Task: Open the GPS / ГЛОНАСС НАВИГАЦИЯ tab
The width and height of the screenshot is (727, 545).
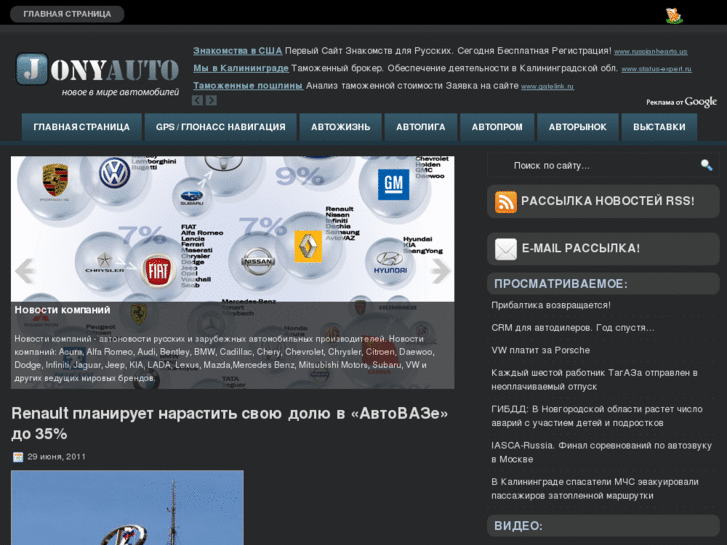Action: click(x=221, y=127)
